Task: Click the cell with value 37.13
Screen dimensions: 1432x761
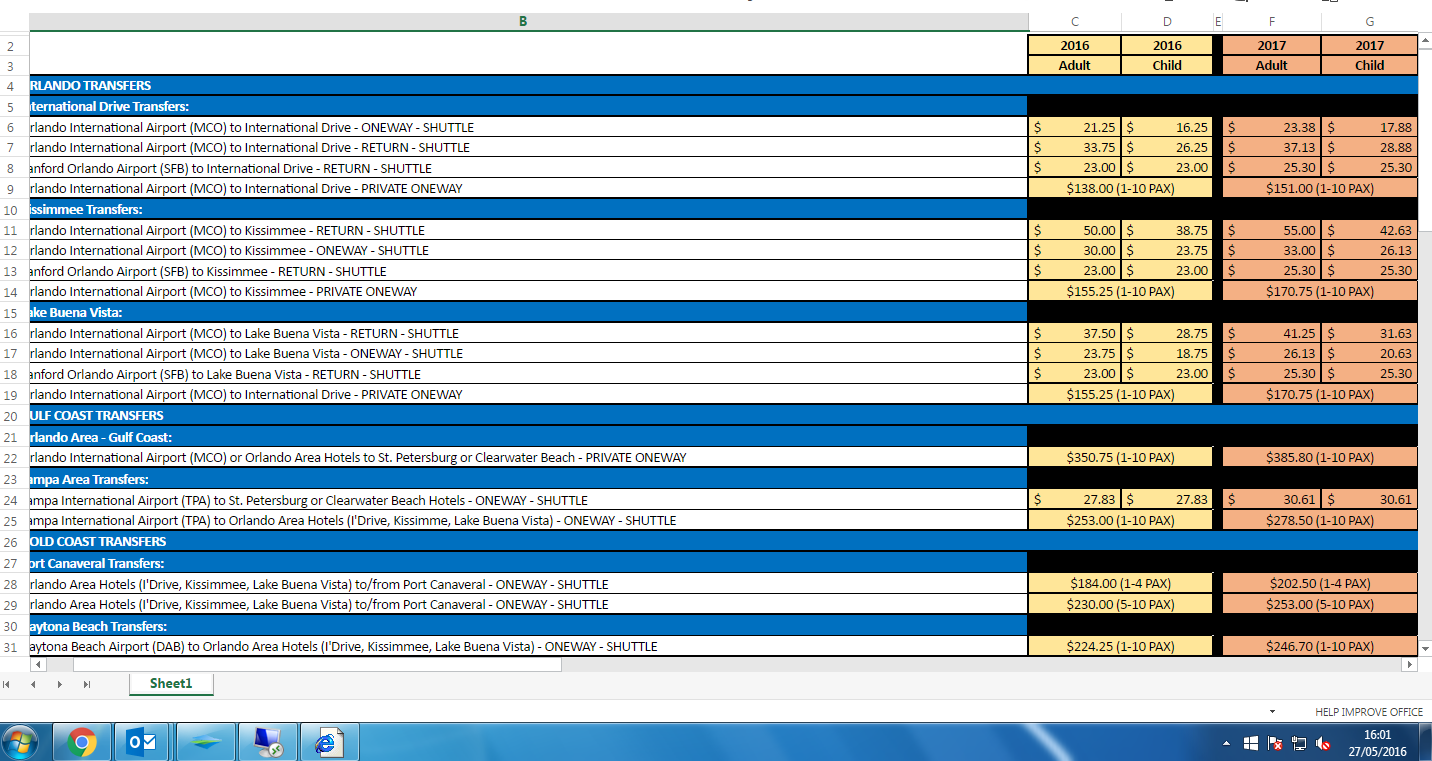Action: point(1272,148)
